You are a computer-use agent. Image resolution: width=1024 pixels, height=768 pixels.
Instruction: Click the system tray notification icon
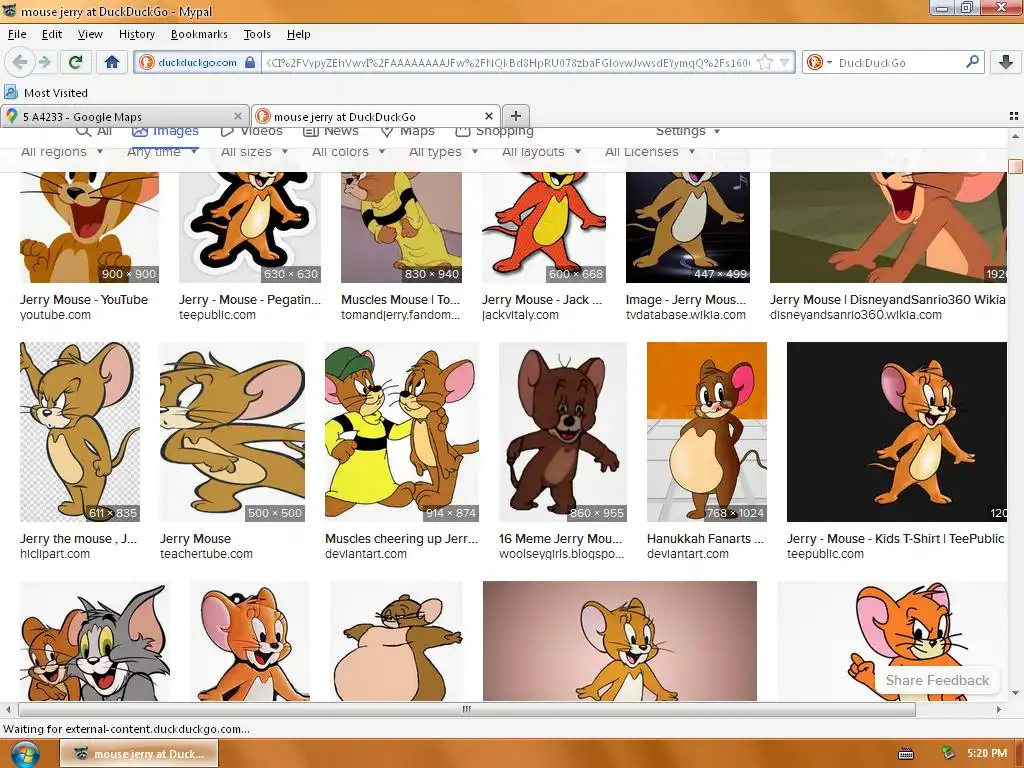[x=948, y=754]
